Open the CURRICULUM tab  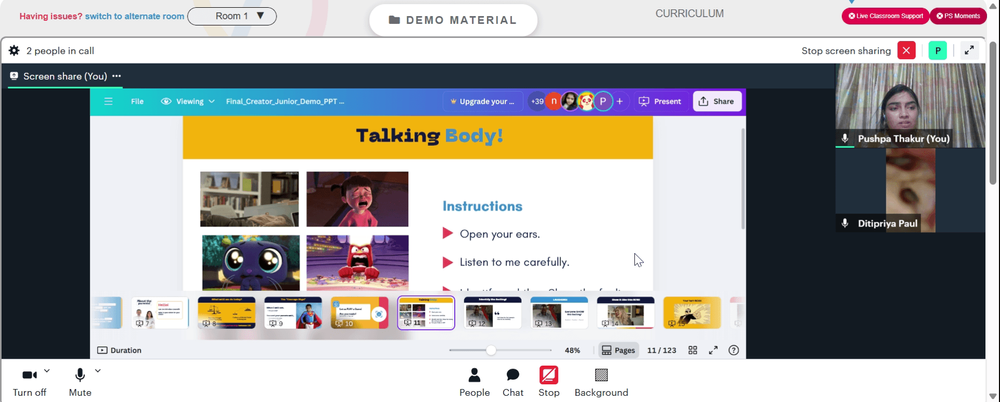coord(689,13)
